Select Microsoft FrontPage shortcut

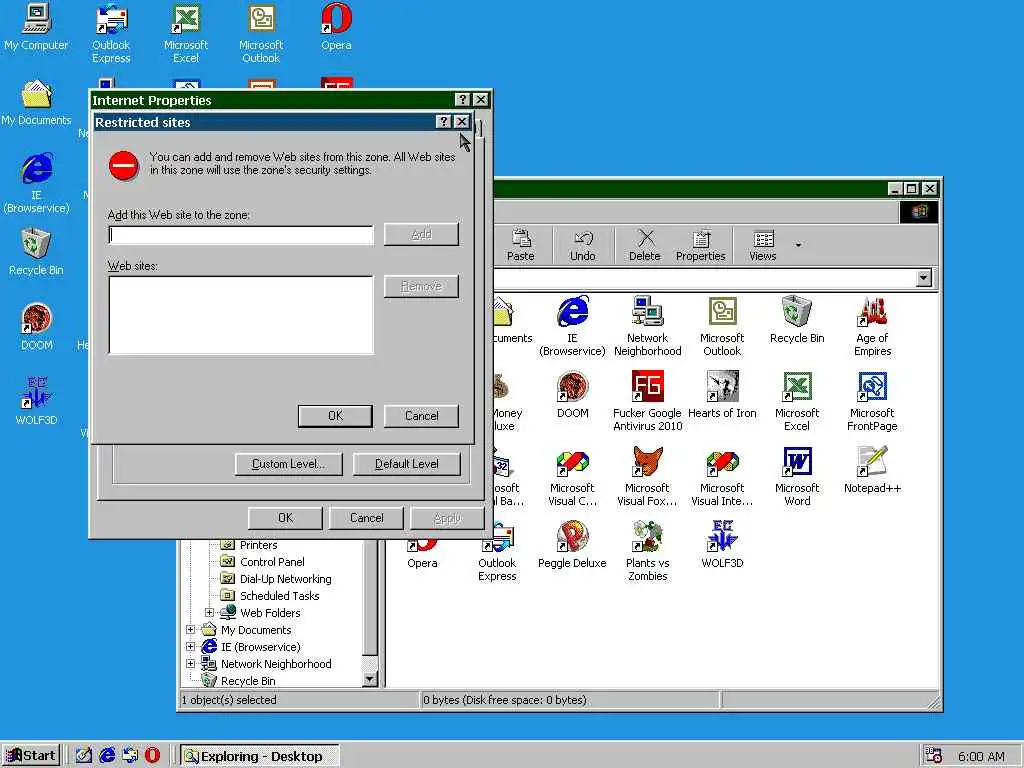coord(872,401)
